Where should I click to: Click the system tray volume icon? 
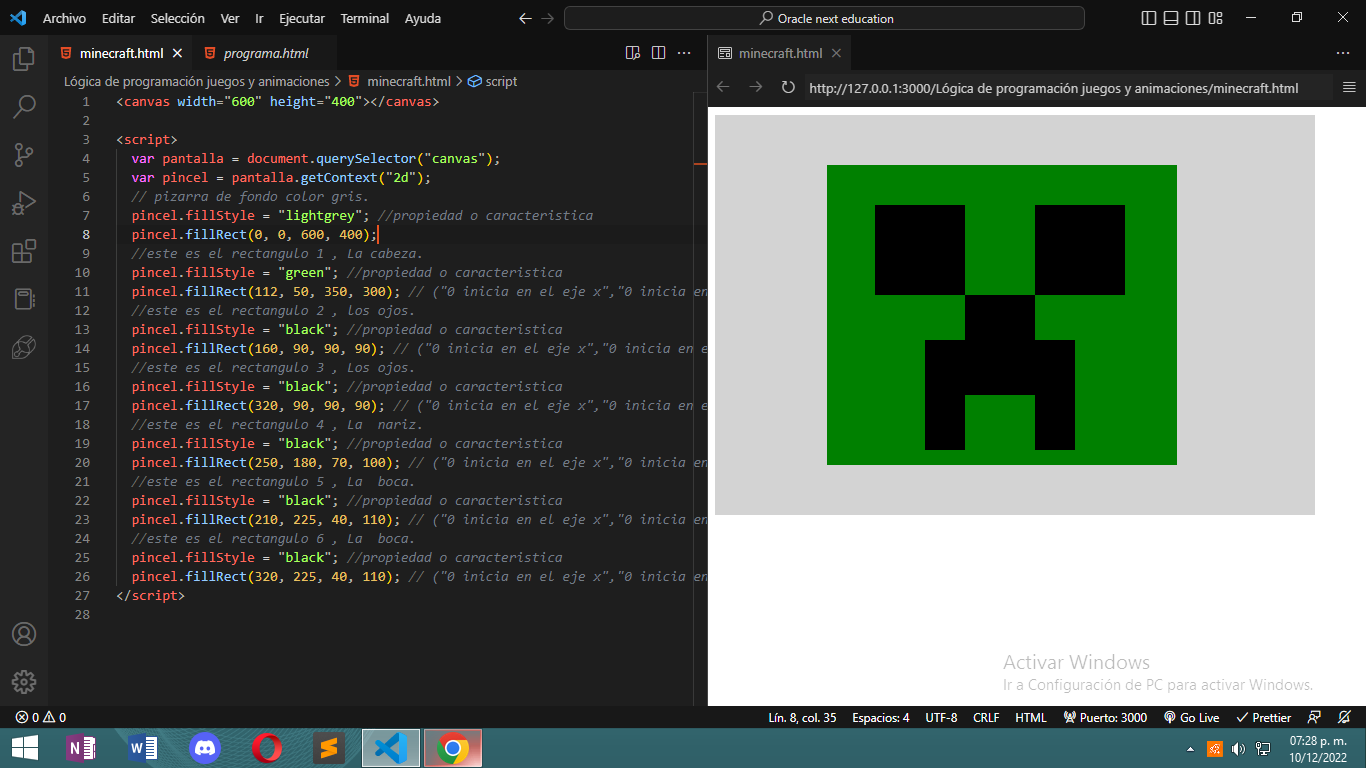tap(1239, 748)
